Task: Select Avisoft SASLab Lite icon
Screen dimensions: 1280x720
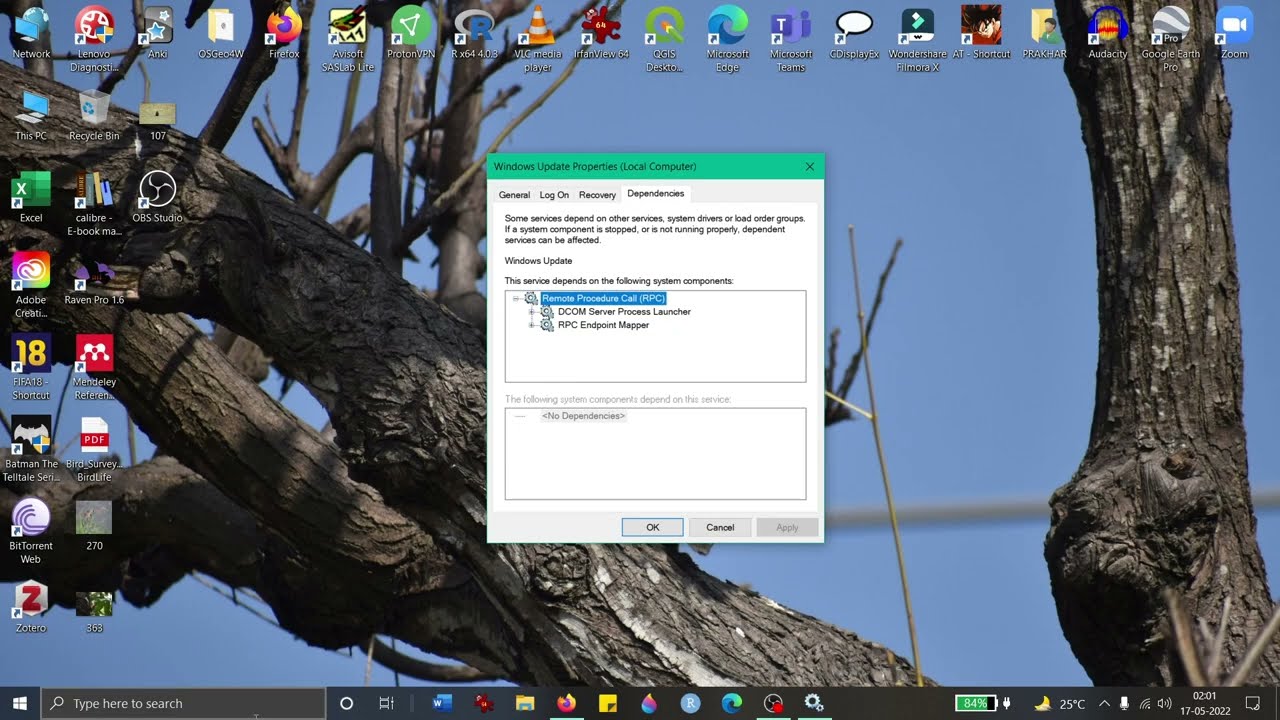Action: click(347, 39)
